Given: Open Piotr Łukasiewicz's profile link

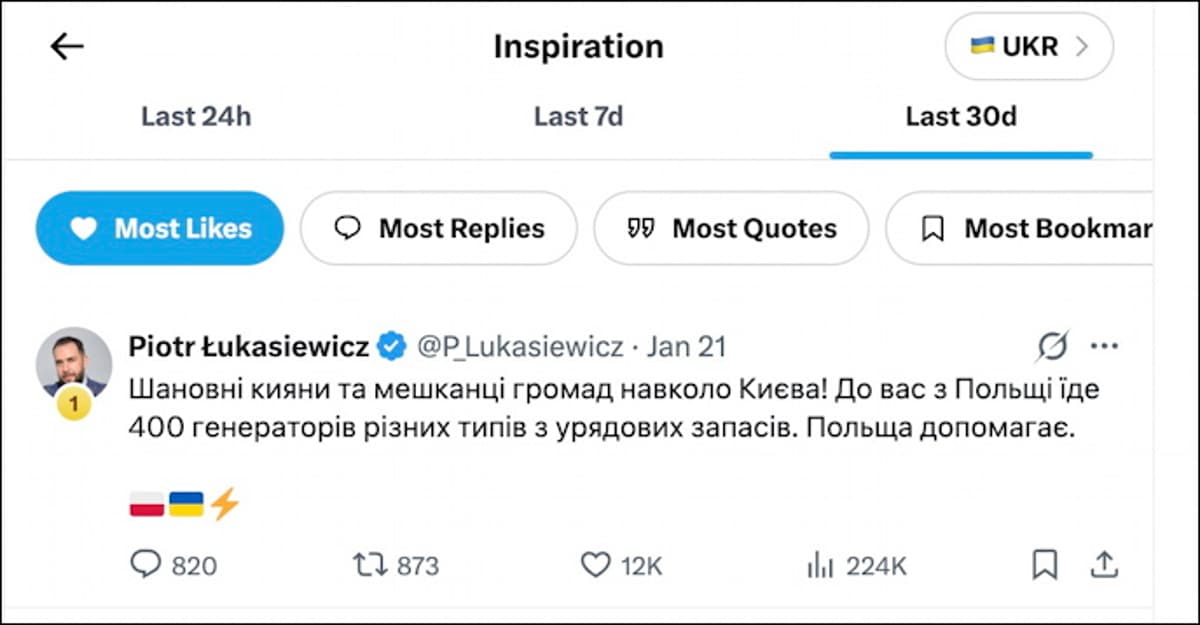Looking at the screenshot, I should (x=247, y=345).
